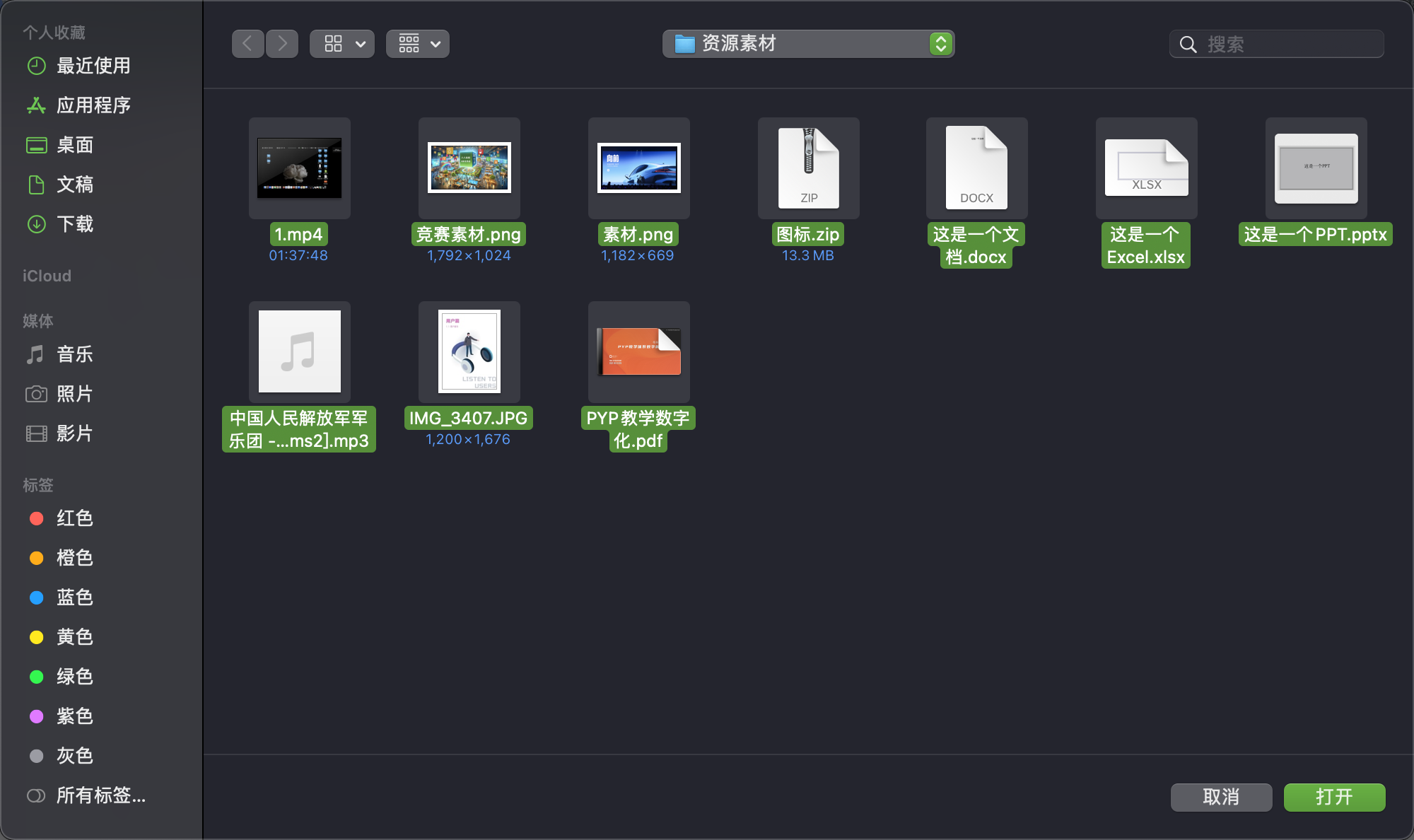Viewport: 1414px width, 840px height.
Task: Select the 1.mp4 video thumbnail
Action: [x=300, y=168]
